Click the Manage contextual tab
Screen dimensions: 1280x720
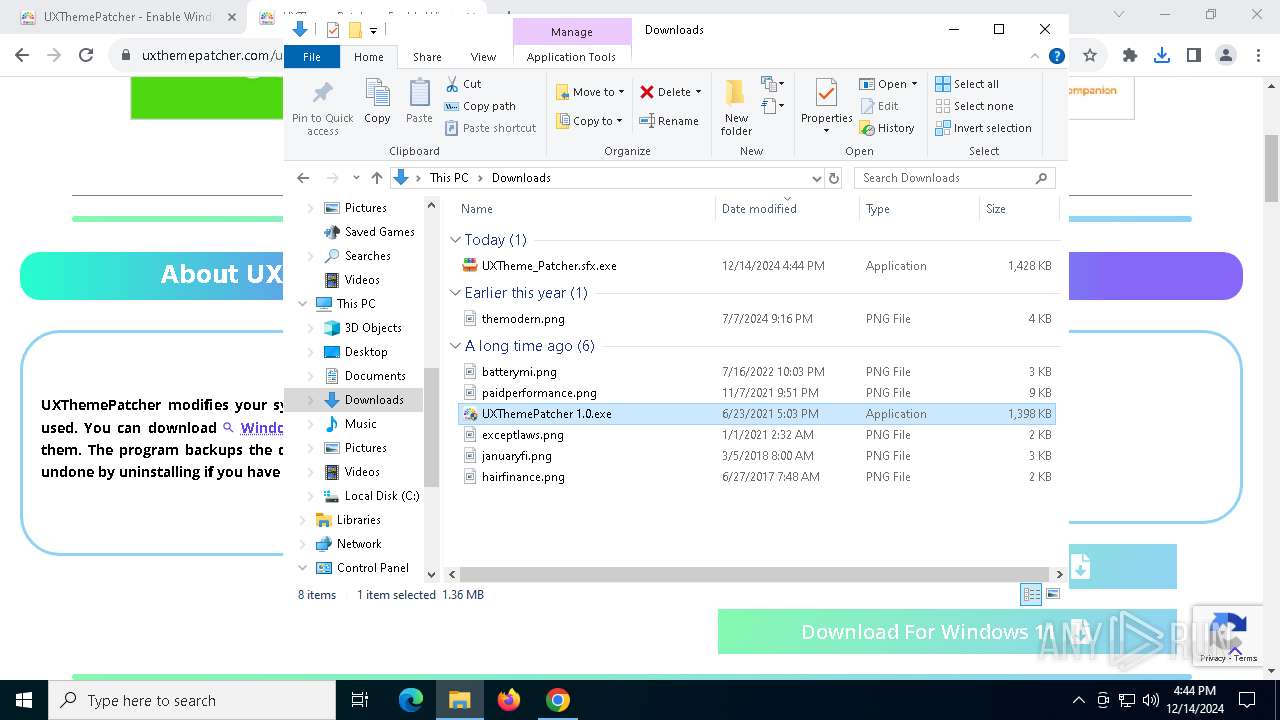point(571,32)
